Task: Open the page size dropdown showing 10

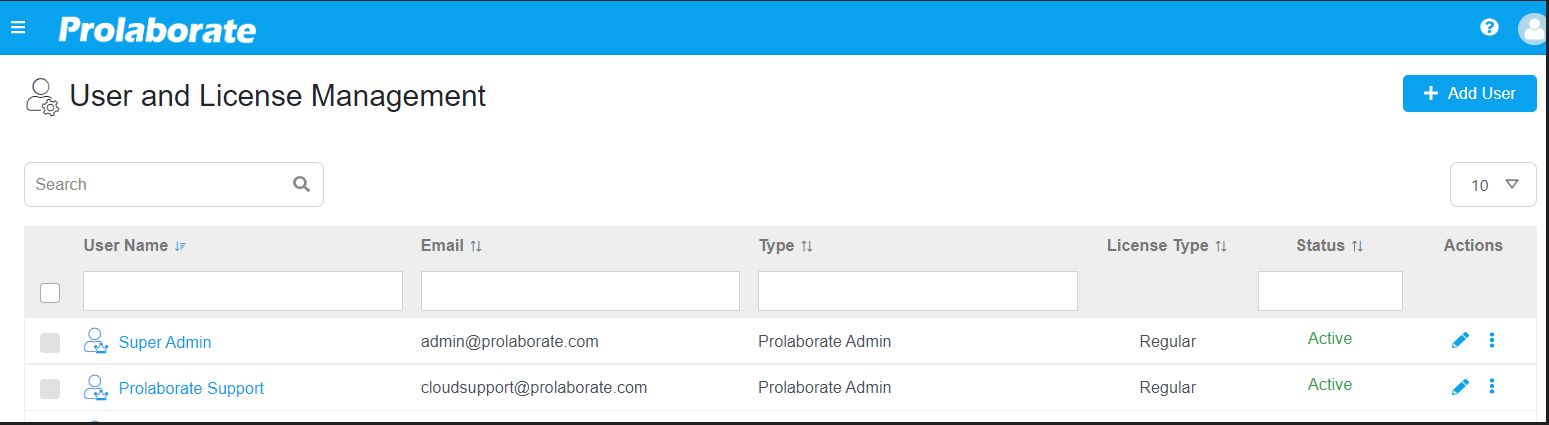Action: (x=1493, y=185)
